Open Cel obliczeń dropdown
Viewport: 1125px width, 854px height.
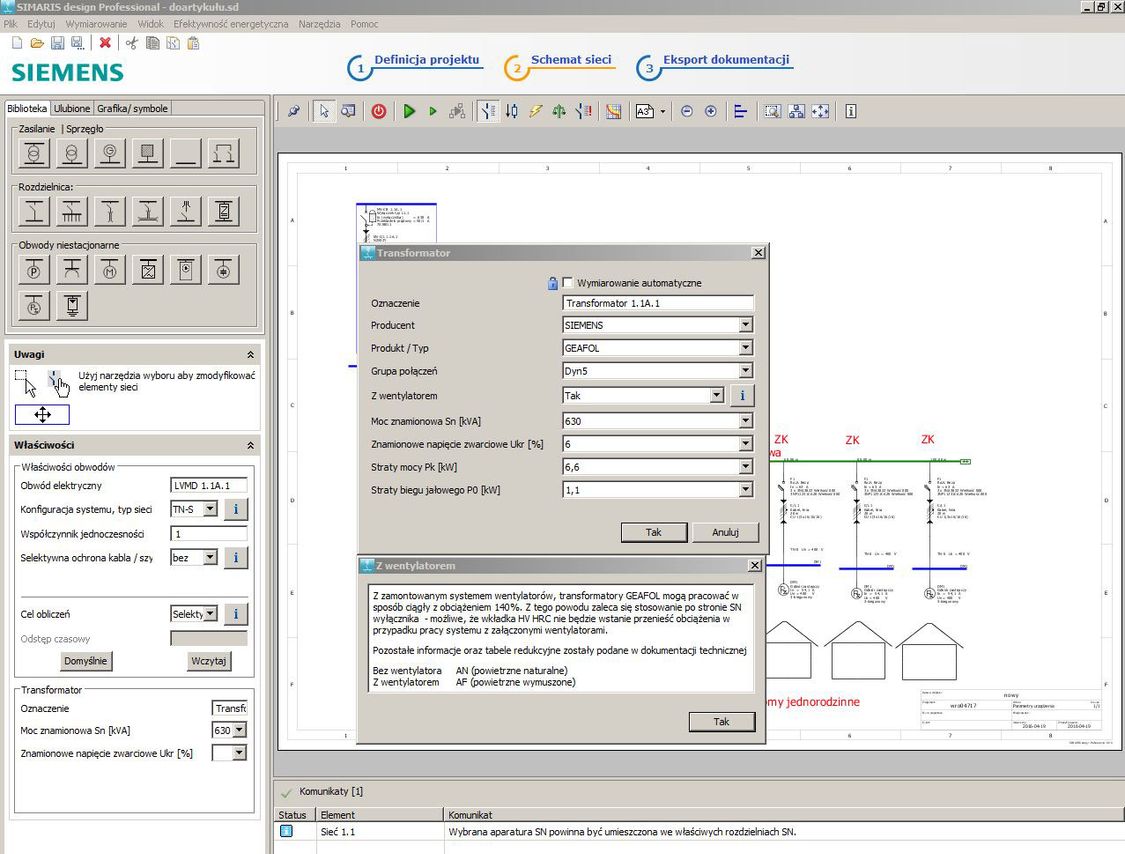coord(210,614)
